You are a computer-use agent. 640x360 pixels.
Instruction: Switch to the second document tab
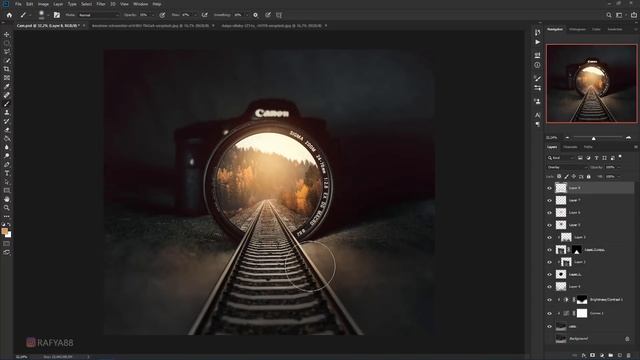click(x=150, y=26)
